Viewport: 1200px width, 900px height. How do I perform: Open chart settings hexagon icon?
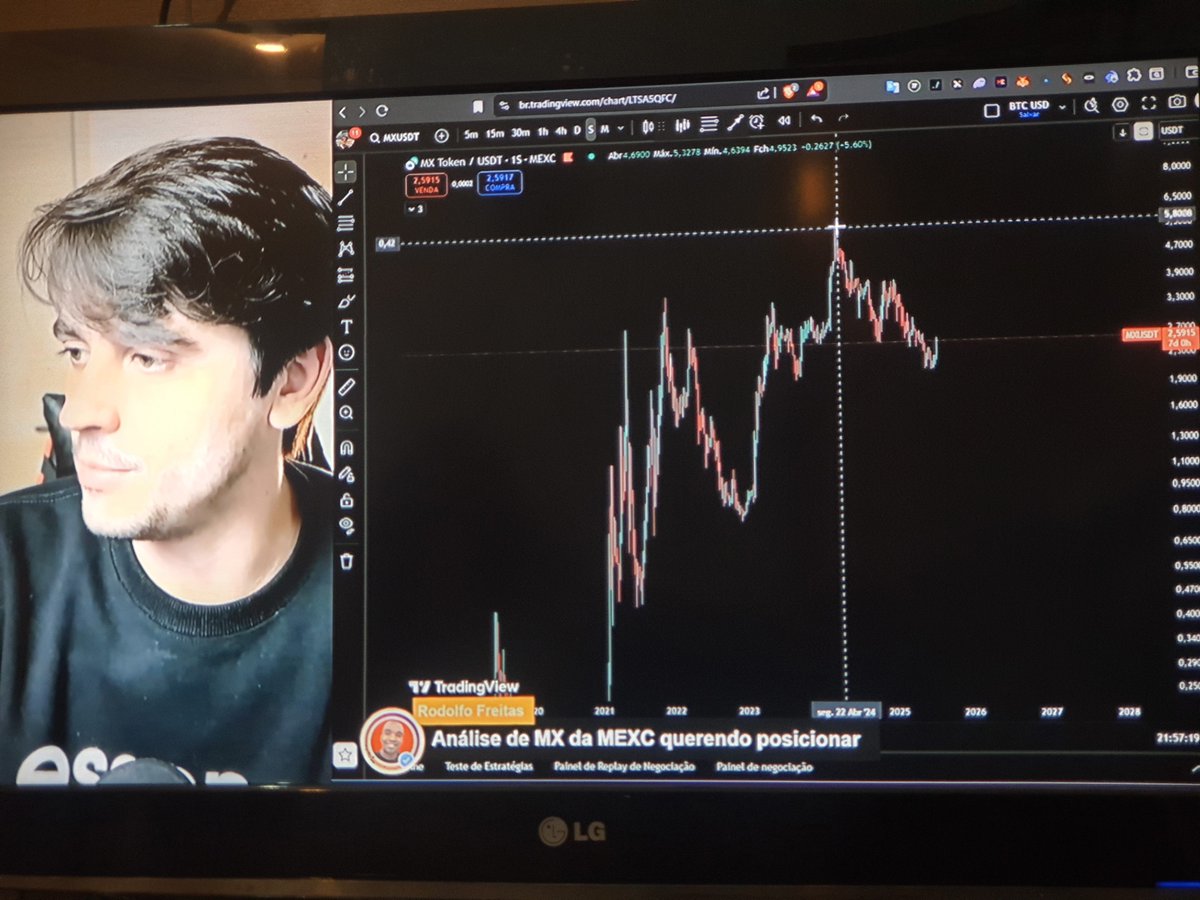point(1120,103)
